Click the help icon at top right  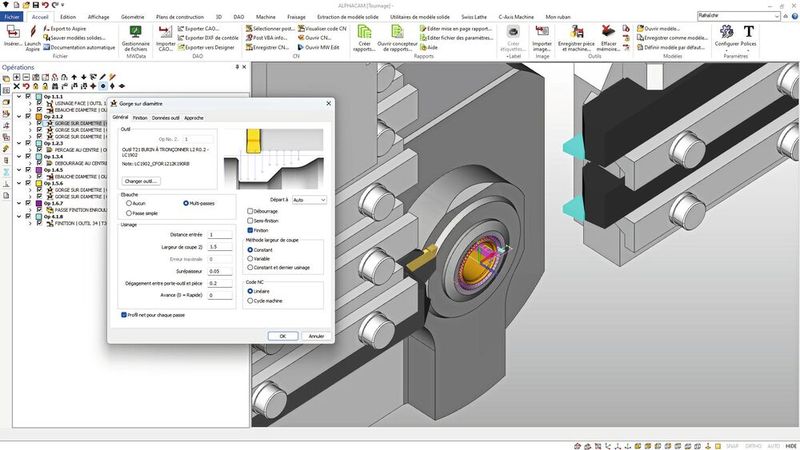pos(794,16)
